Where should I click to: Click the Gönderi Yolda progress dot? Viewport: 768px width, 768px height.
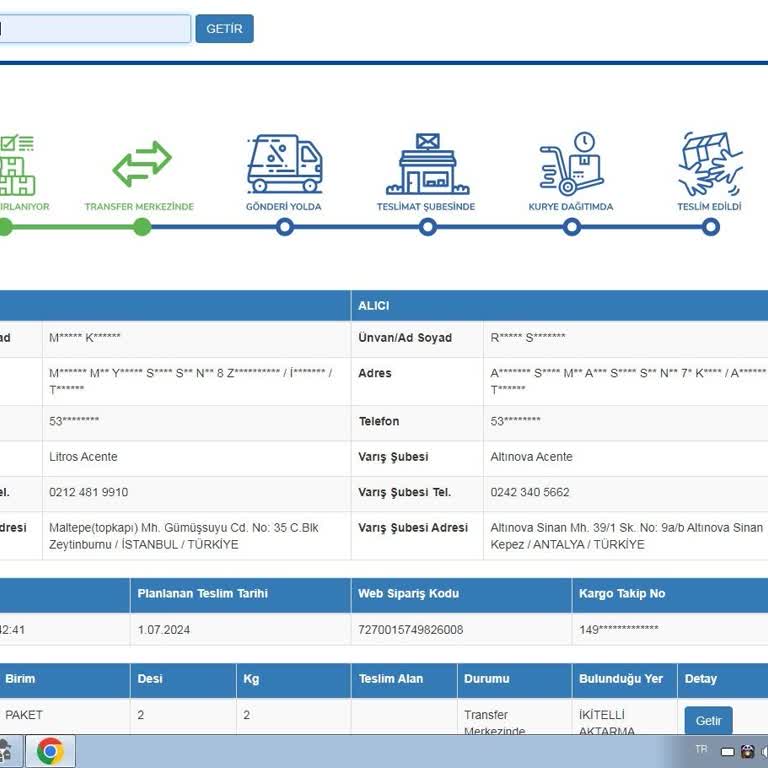[x=285, y=227]
